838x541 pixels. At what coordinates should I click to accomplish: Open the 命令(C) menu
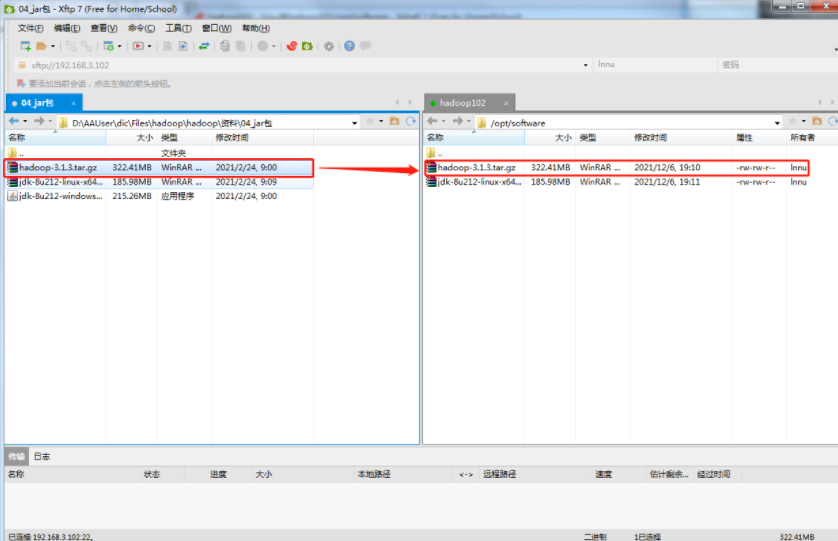pyautogui.click(x=142, y=28)
